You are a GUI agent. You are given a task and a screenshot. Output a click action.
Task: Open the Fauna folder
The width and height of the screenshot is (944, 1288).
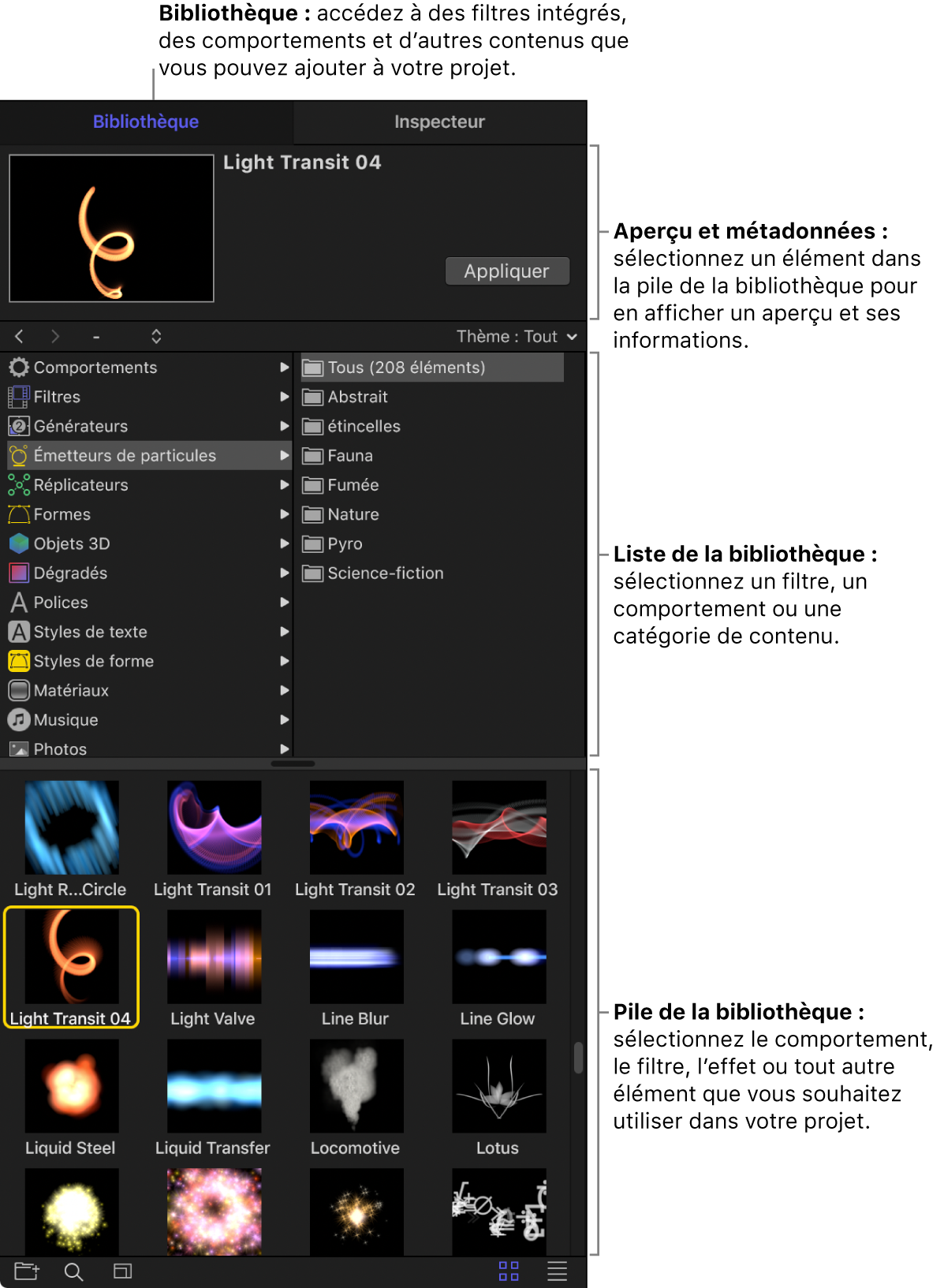[x=432, y=455]
